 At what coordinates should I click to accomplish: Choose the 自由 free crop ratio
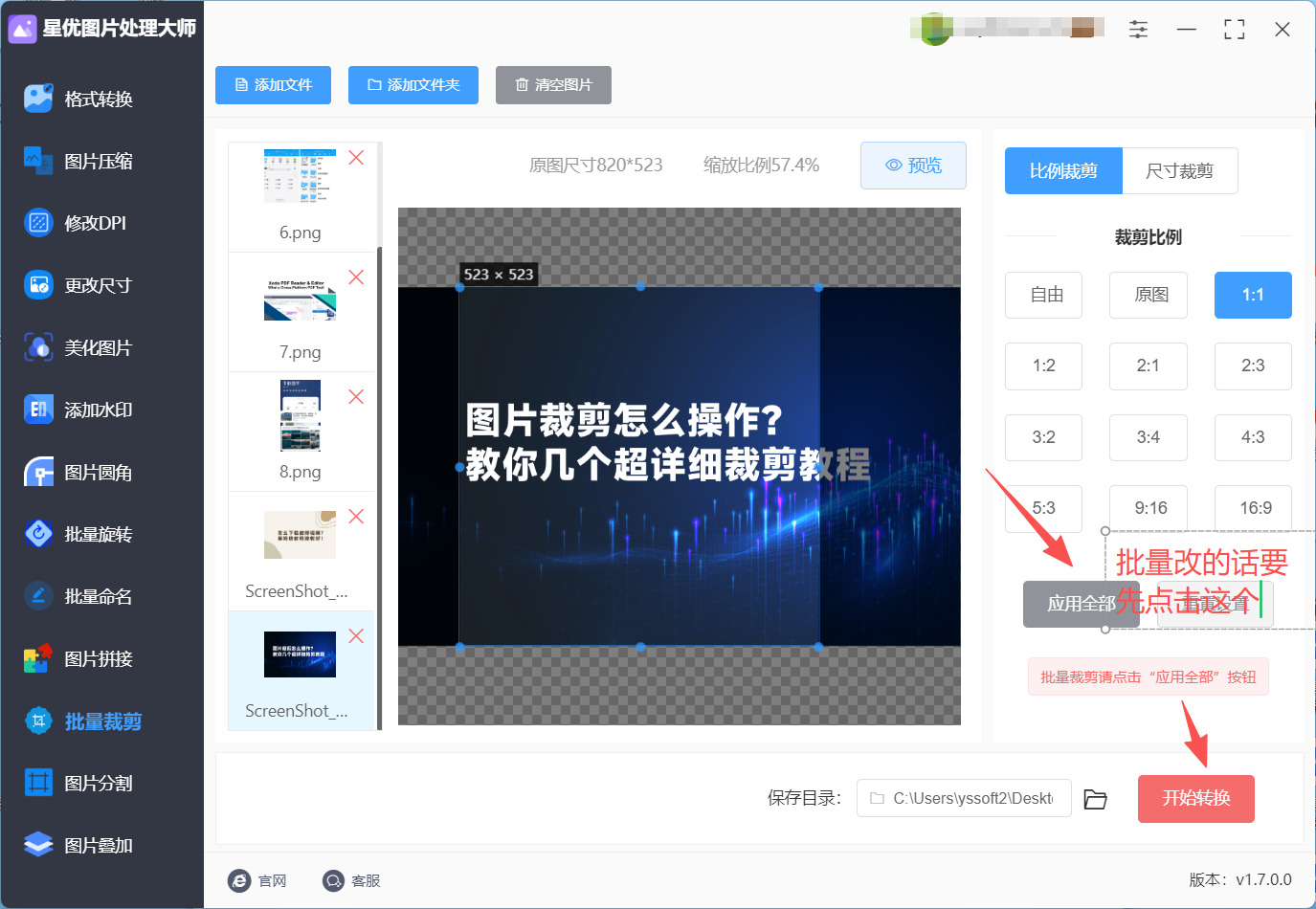1044,295
